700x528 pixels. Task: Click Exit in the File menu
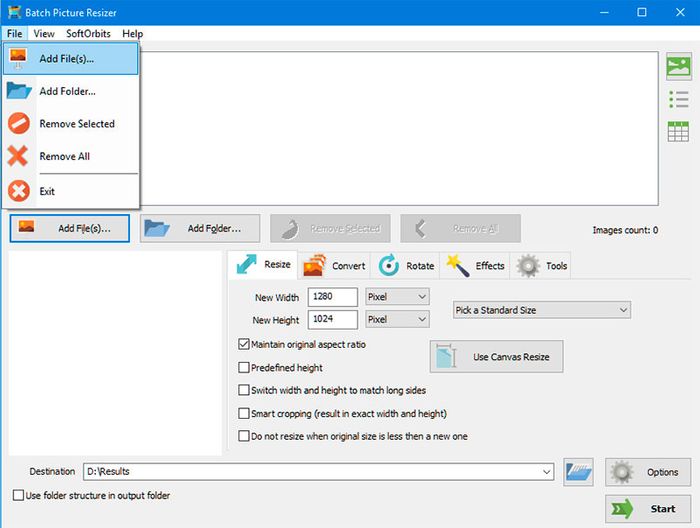[x=47, y=191]
